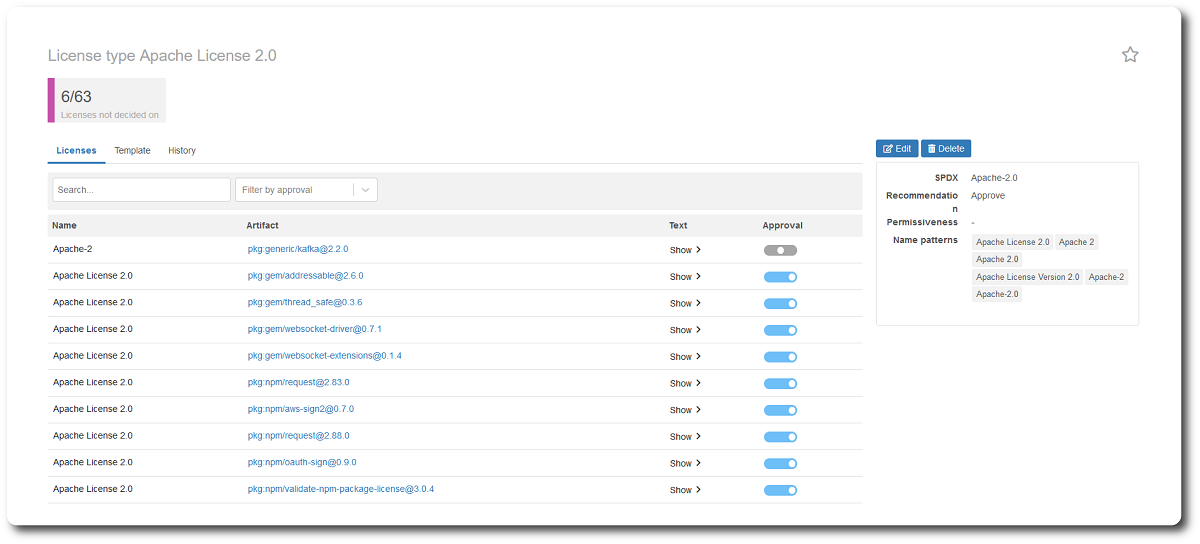Open the History tab
Screen dimensions: 1200x544
[182, 151]
